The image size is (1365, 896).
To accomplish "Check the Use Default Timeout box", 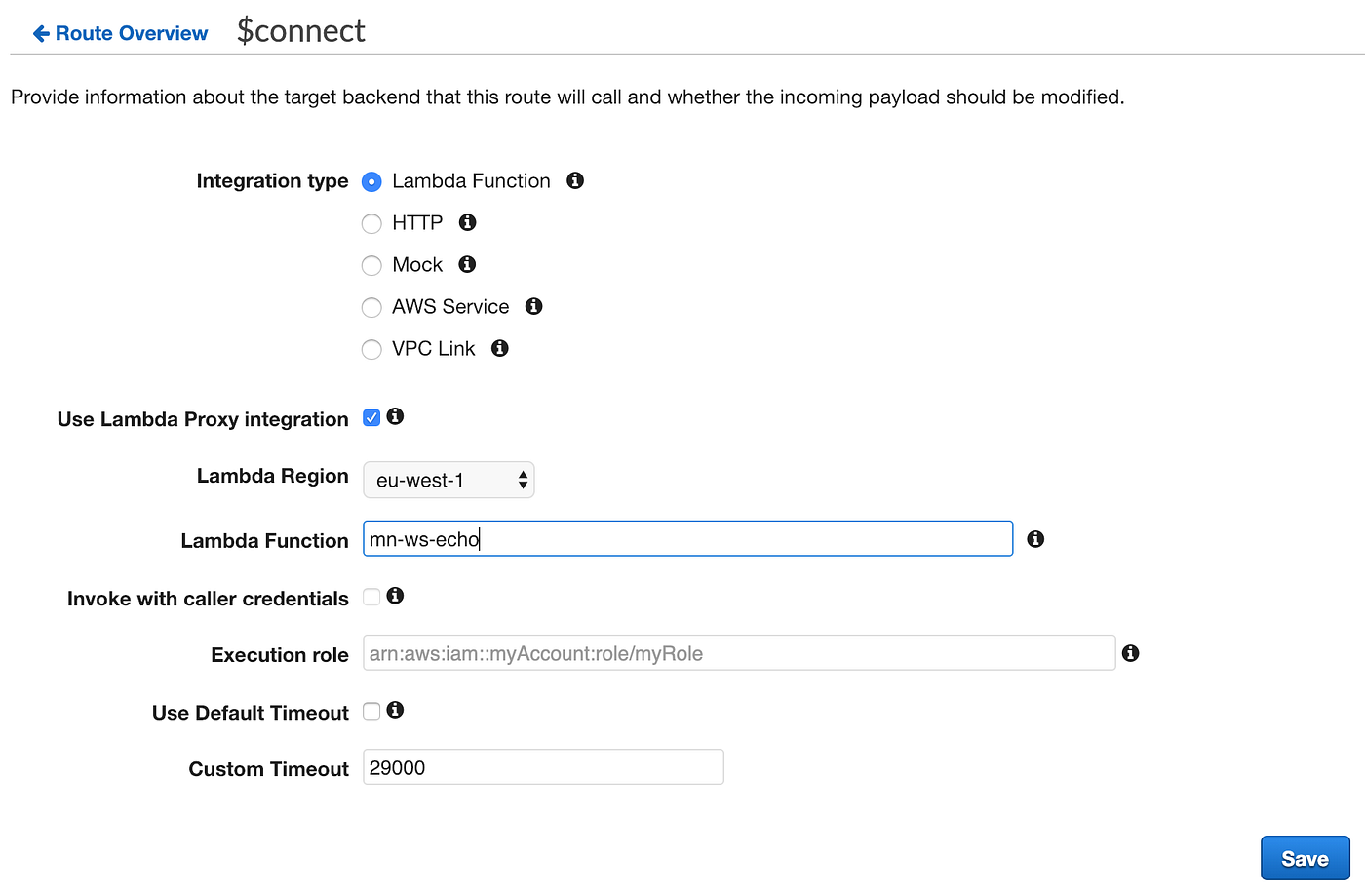I will pos(371,710).
